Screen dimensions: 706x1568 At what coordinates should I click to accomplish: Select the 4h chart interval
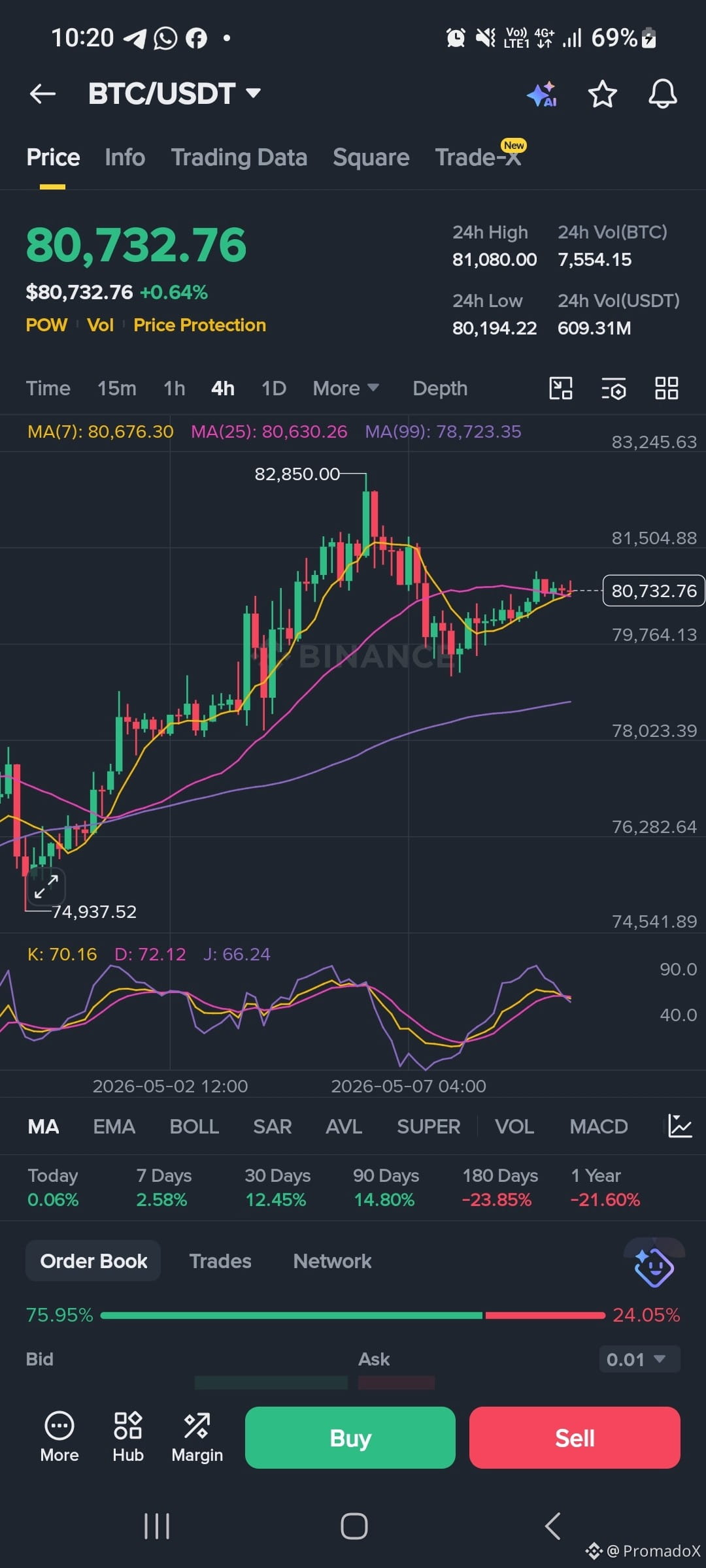coord(223,388)
